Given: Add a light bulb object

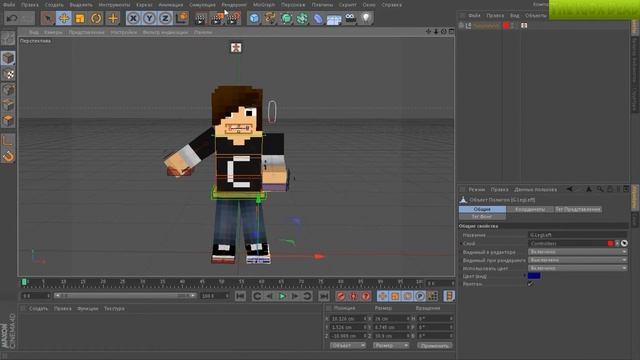Looking at the screenshot, I should [366, 18].
